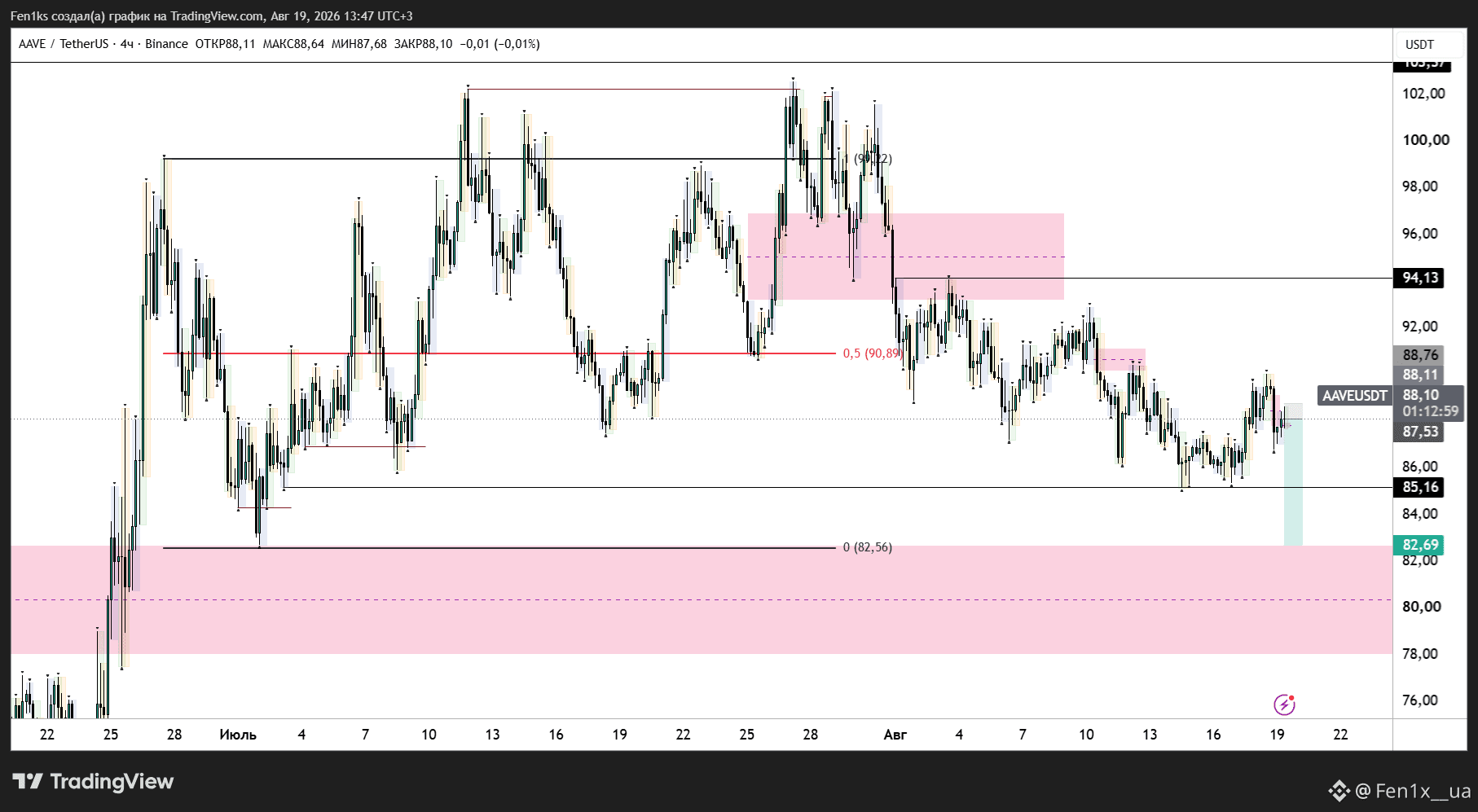Viewport: 1478px width, 812px height.
Task: Click the 88,76 price label
Action: coord(1420,355)
